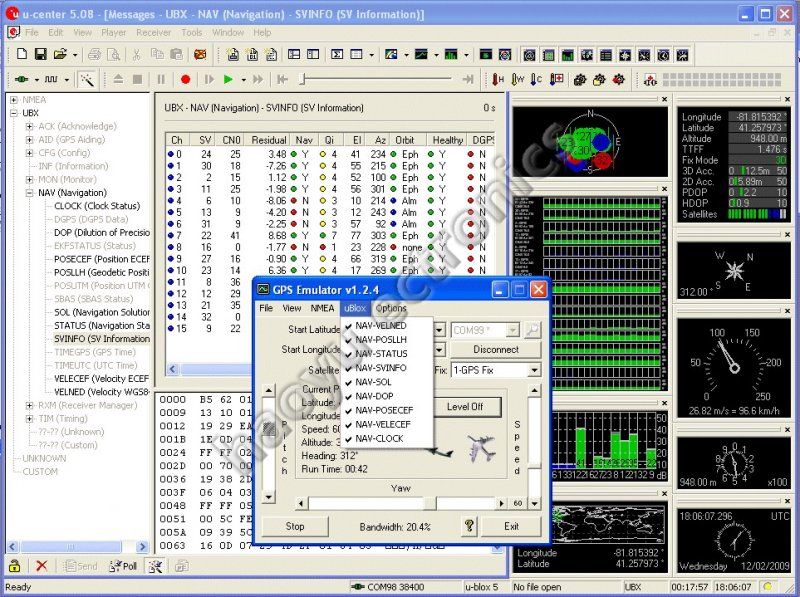
Task: Open the baud rate dropdown arrow
Action: (66, 80)
